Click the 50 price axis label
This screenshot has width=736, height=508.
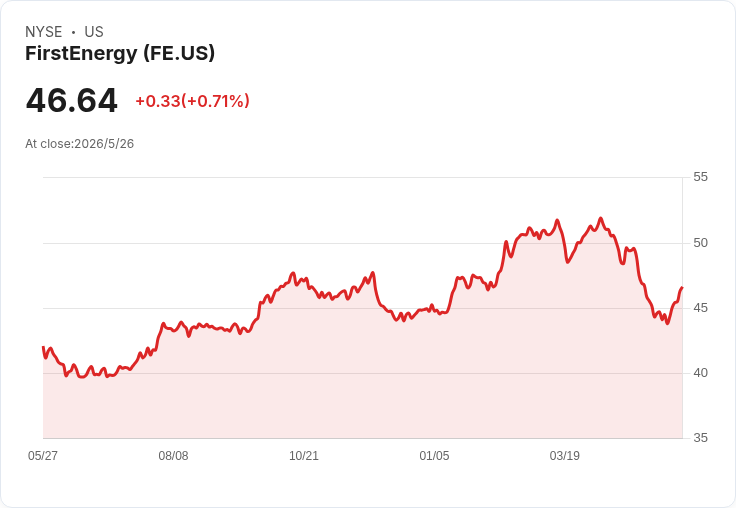tap(700, 243)
